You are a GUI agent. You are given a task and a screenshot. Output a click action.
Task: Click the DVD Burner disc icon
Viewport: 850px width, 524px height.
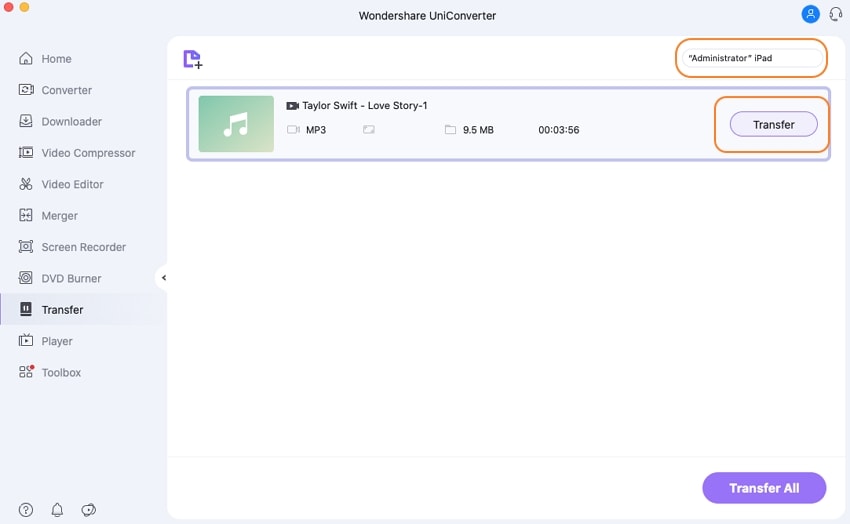click(25, 278)
